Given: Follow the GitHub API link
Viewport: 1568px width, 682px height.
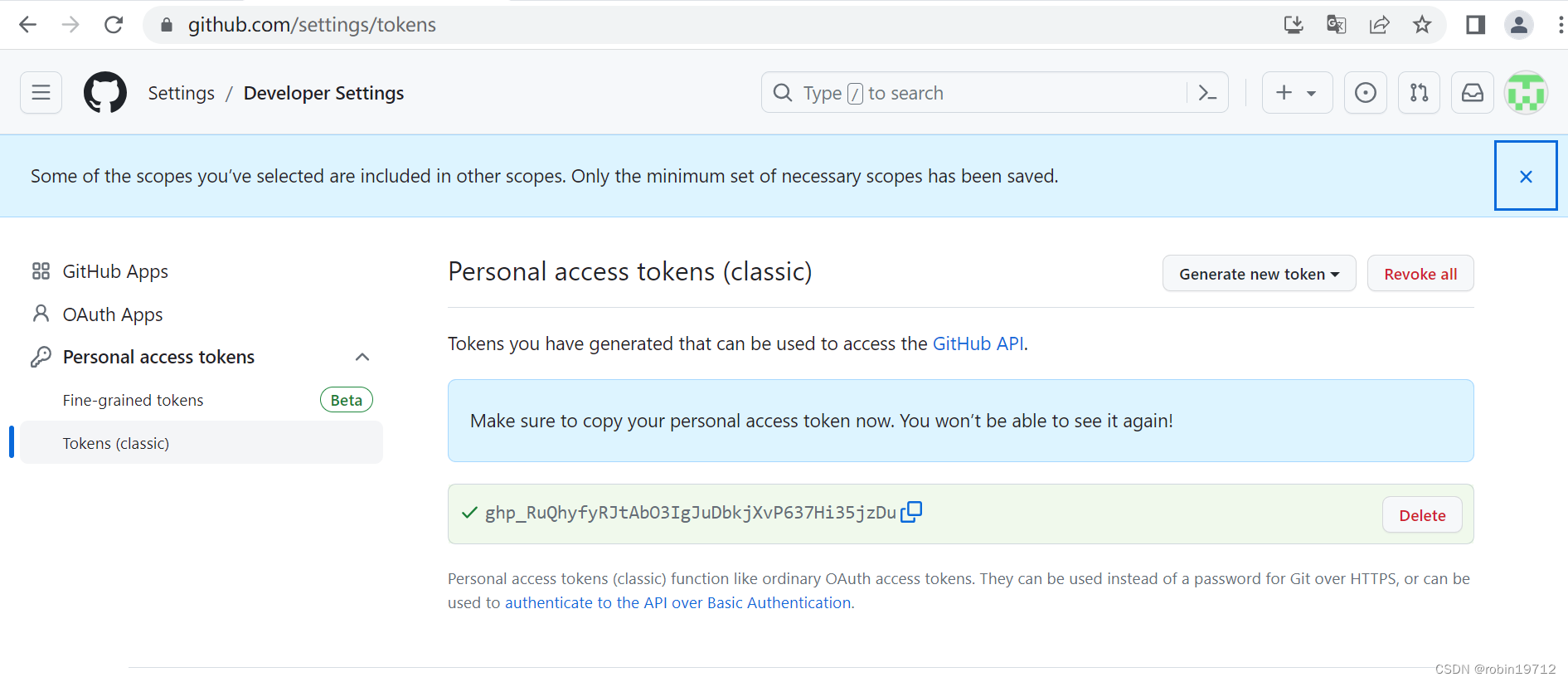Looking at the screenshot, I should click(978, 343).
